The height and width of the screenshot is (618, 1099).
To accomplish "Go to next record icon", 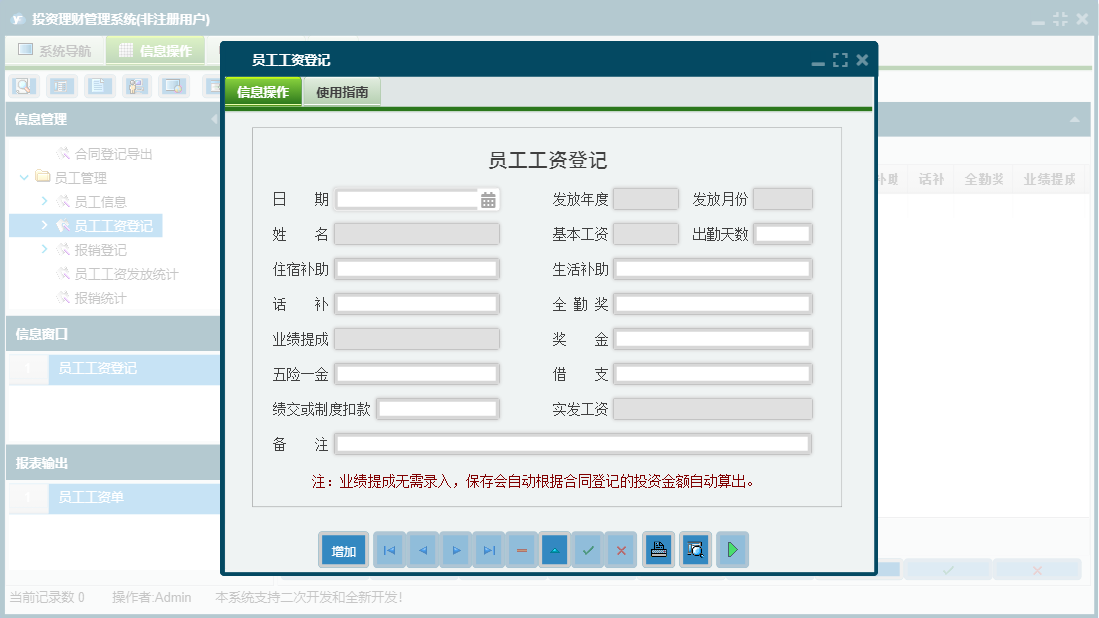I will tap(455, 549).
